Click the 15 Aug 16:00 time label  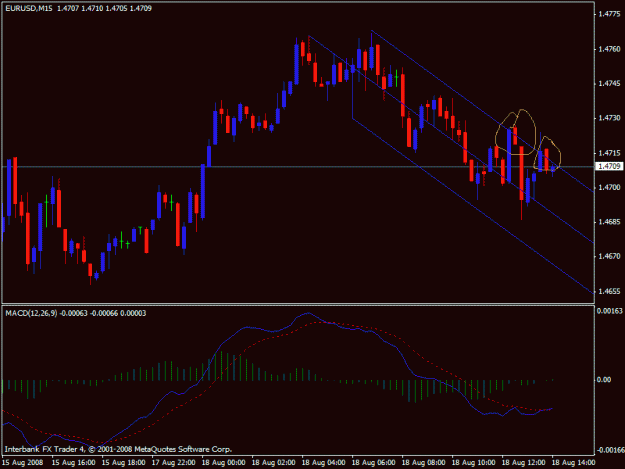click(x=74, y=463)
